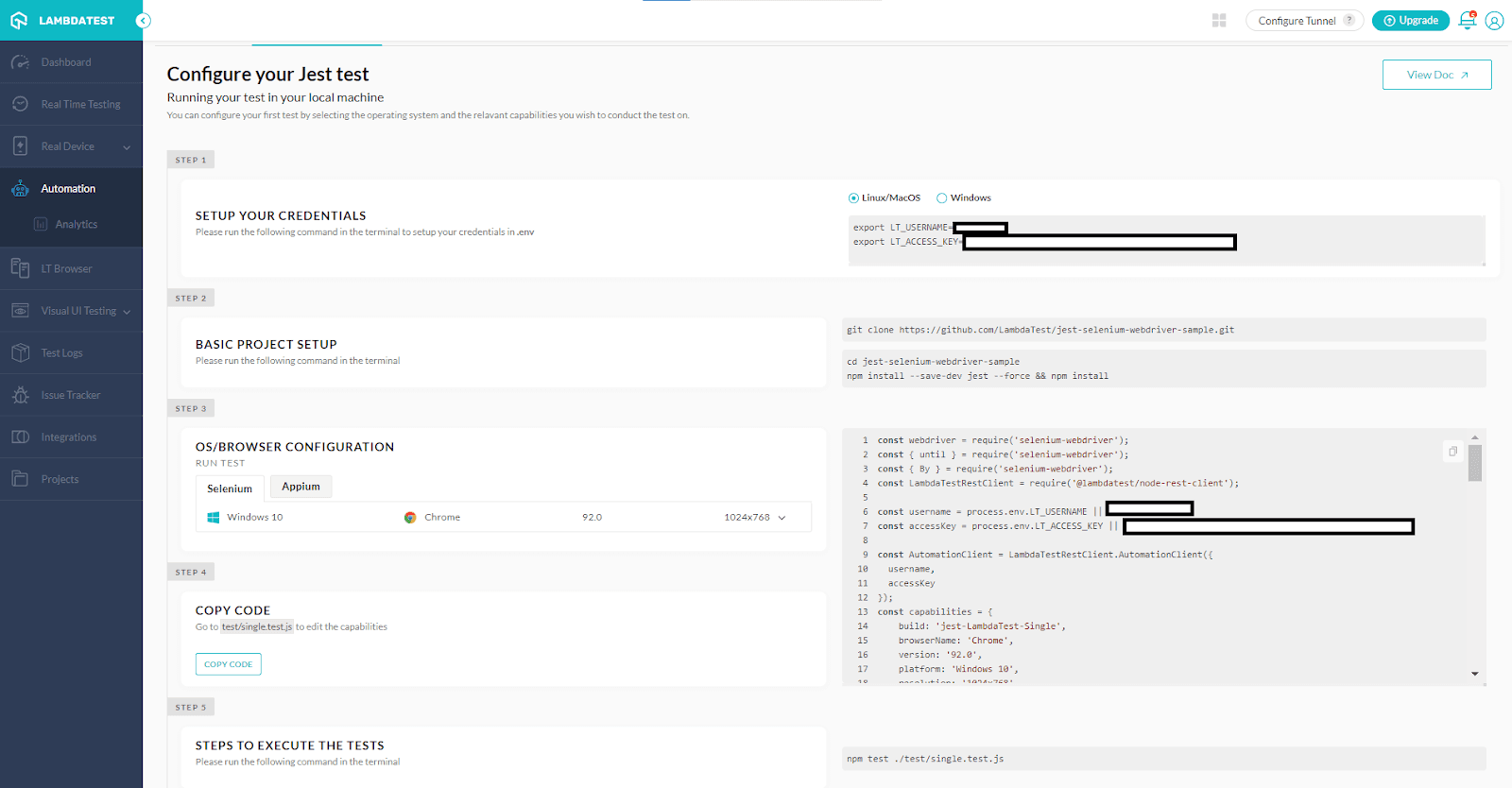1512x788 pixels.
Task: Open the notifications bell icon
Action: (x=1467, y=20)
